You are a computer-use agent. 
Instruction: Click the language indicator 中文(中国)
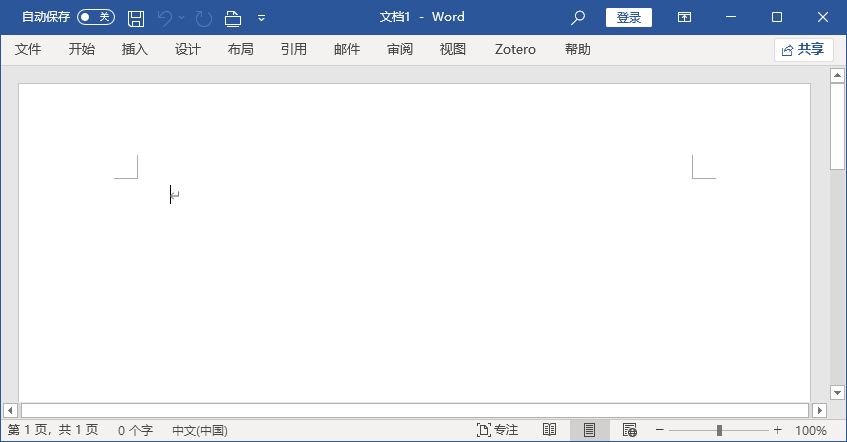coord(200,430)
